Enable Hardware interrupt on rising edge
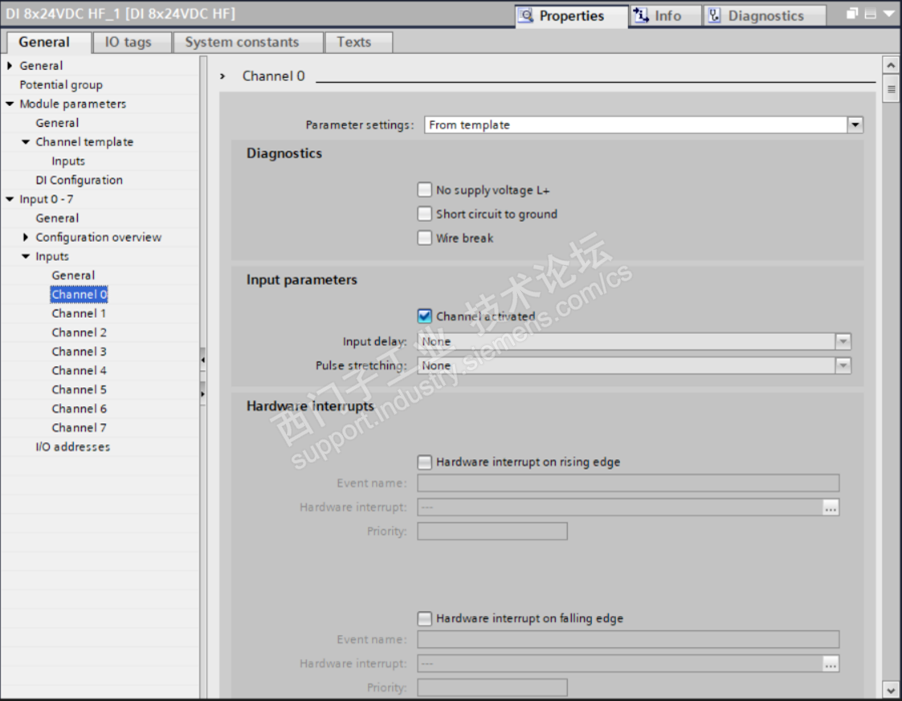The height and width of the screenshot is (701, 902). [425, 462]
